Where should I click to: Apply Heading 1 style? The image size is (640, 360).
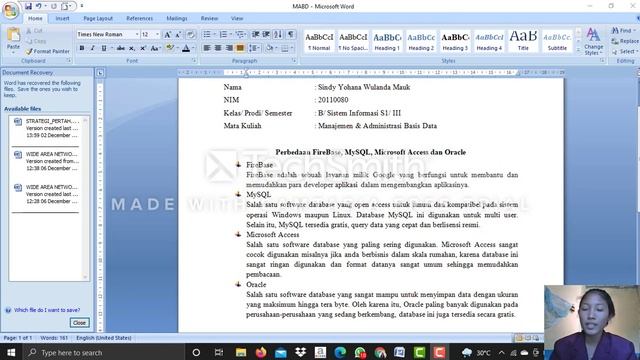pos(387,41)
